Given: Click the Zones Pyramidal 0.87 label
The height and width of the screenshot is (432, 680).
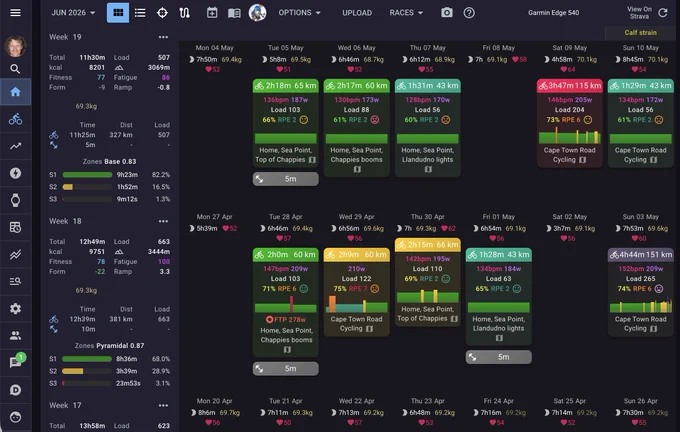Looking at the screenshot, I should (x=109, y=346).
